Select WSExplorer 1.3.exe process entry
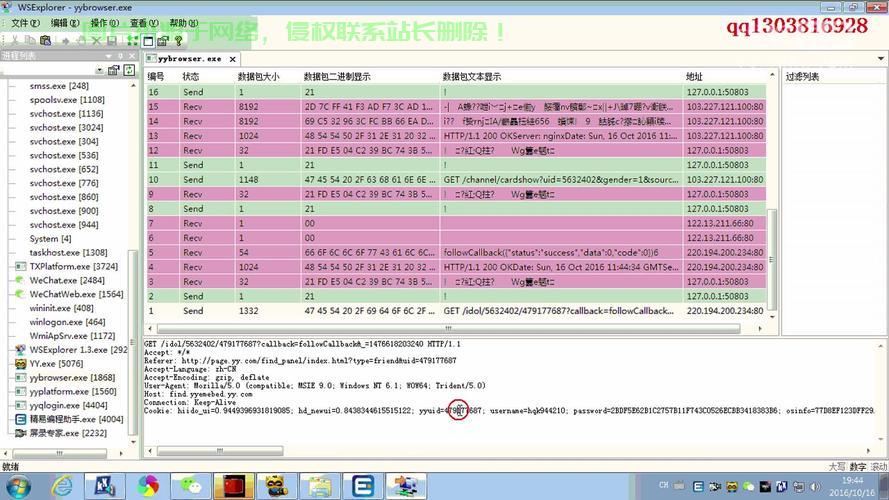The width and height of the screenshot is (889, 500). point(78,350)
